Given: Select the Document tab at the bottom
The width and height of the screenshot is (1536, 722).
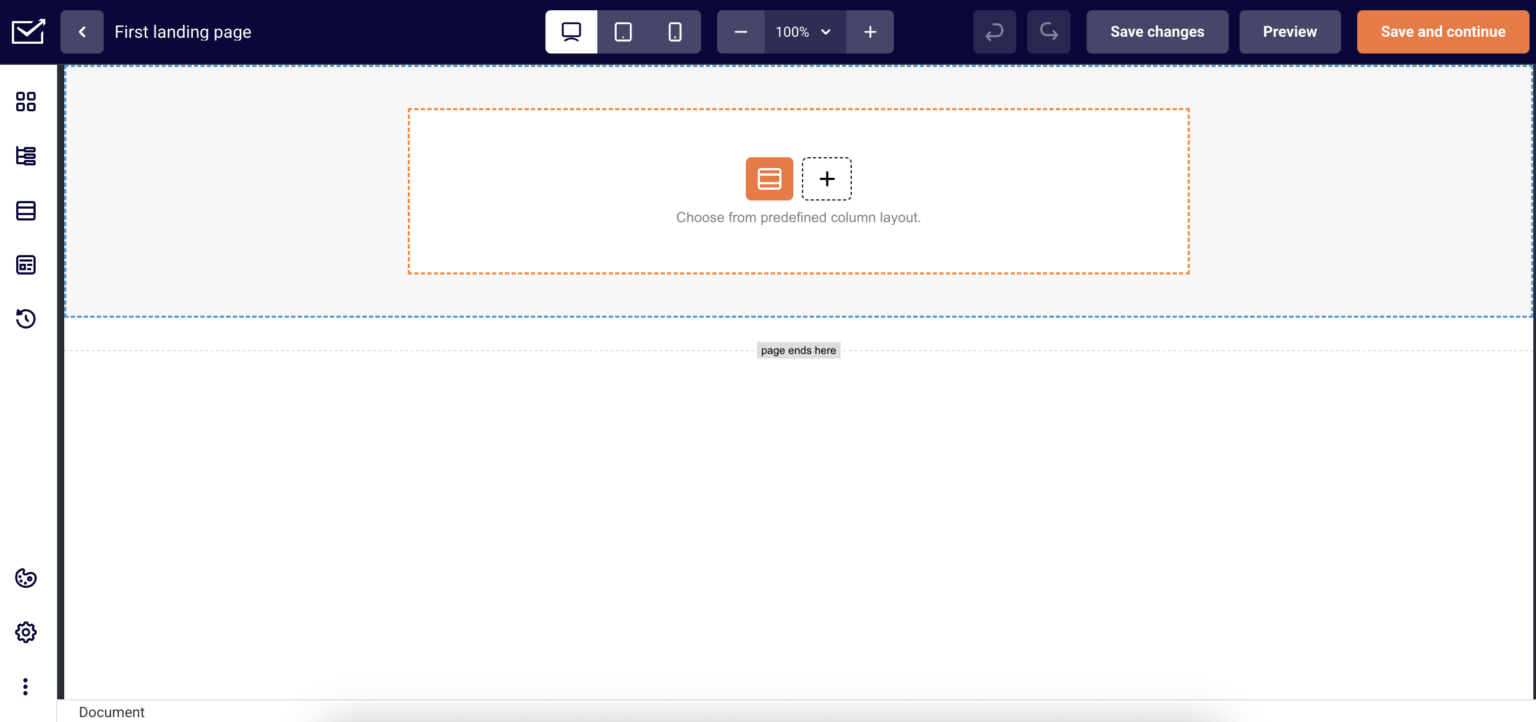Looking at the screenshot, I should (111, 711).
